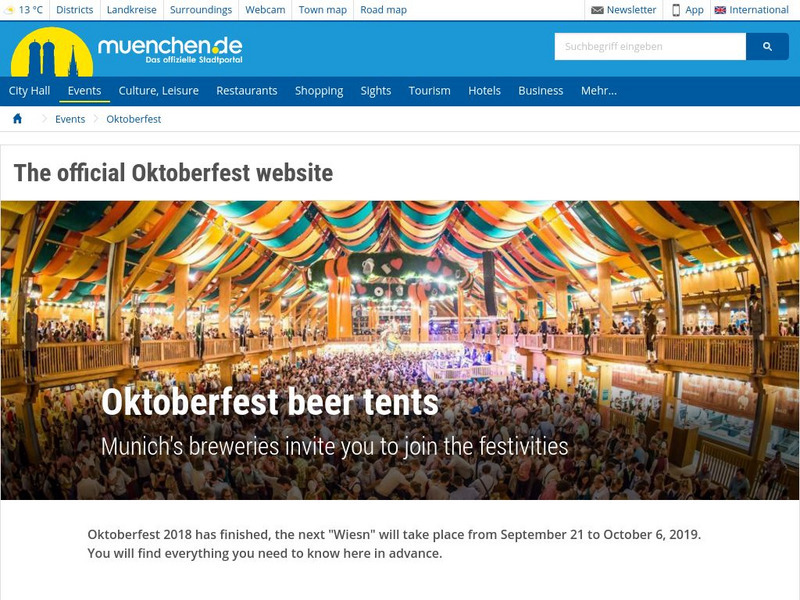Open the Culture, Leisure menu

(x=159, y=91)
